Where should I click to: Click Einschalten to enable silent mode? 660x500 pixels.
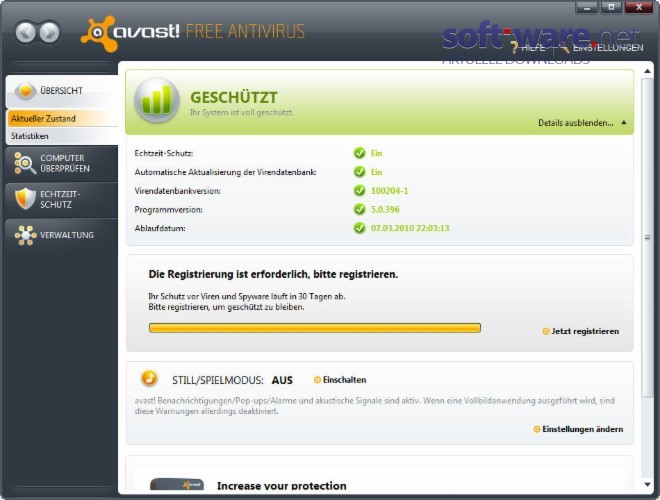point(344,380)
